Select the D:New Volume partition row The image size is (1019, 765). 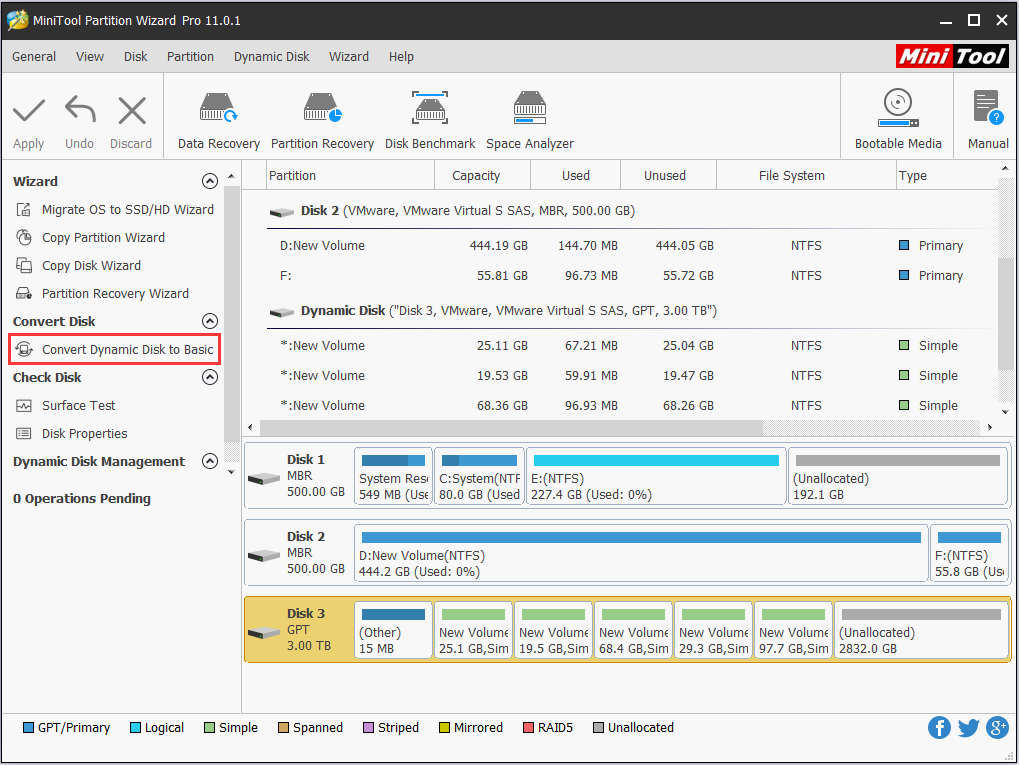(630, 246)
